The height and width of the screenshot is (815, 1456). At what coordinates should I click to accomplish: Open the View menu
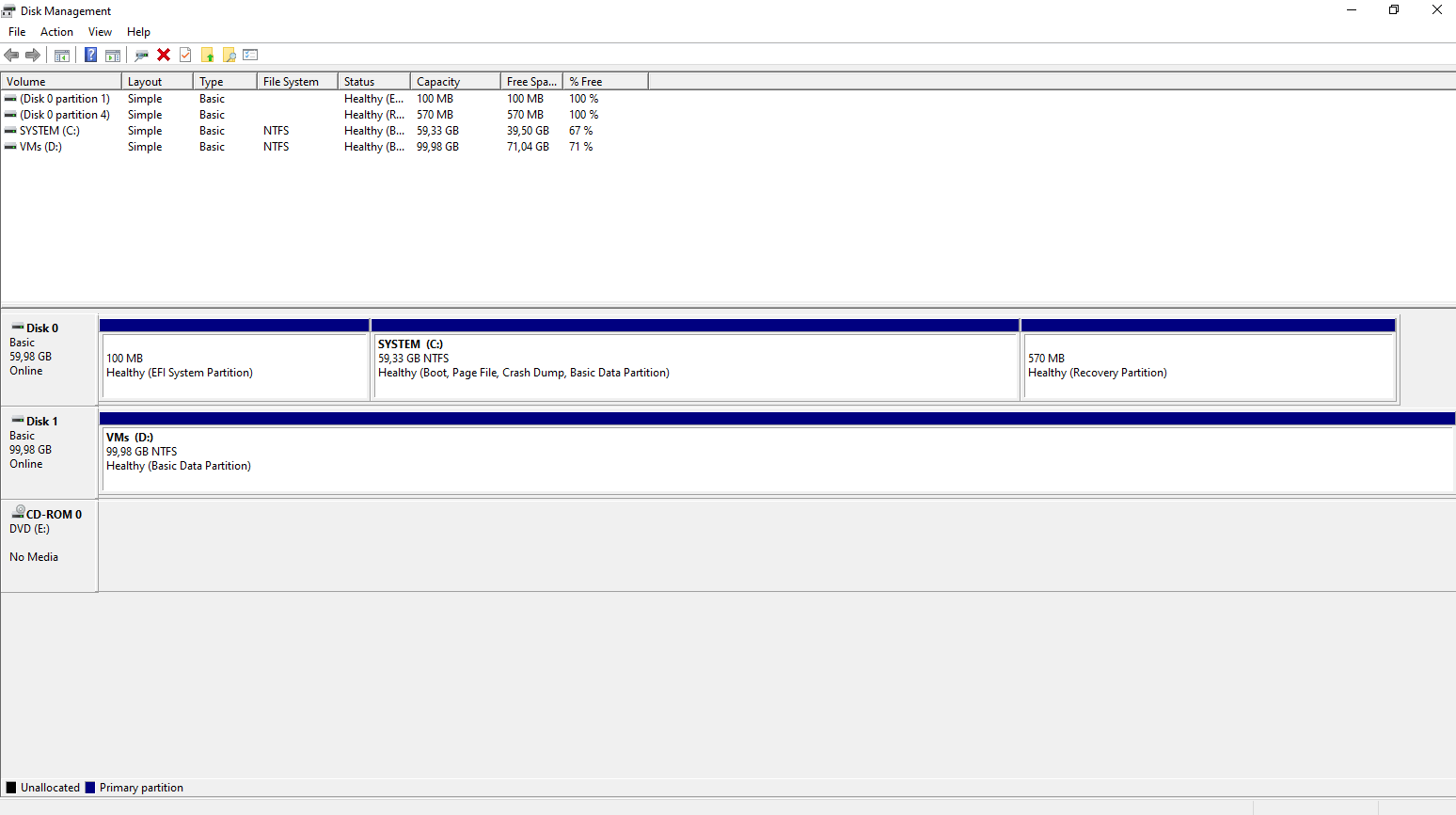100,32
